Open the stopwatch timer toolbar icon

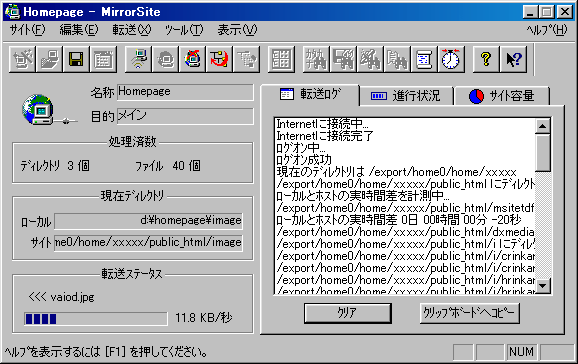click(x=451, y=59)
